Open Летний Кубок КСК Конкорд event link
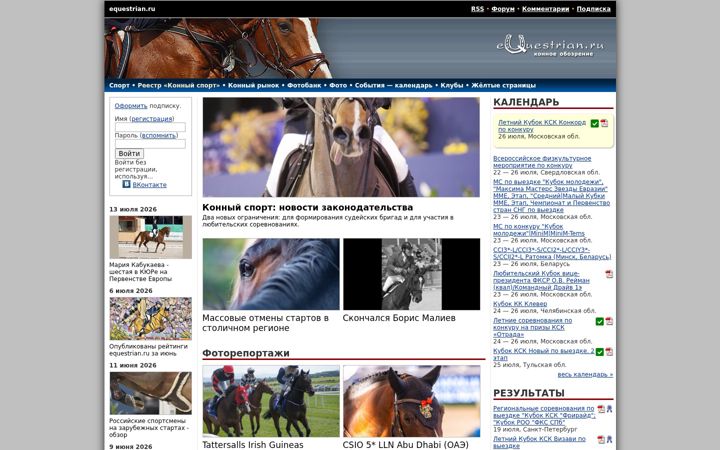The width and height of the screenshot is (720, 450). pos(542,126)
